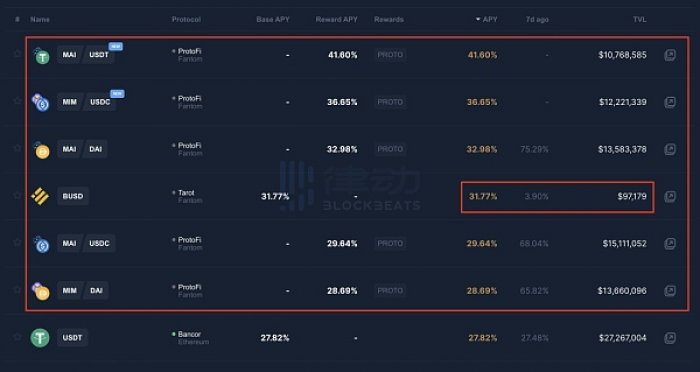The height and width of the screenshot is (372, 700).
Task: Star the BUSD Tarot row
Action: tap(17, 195)
